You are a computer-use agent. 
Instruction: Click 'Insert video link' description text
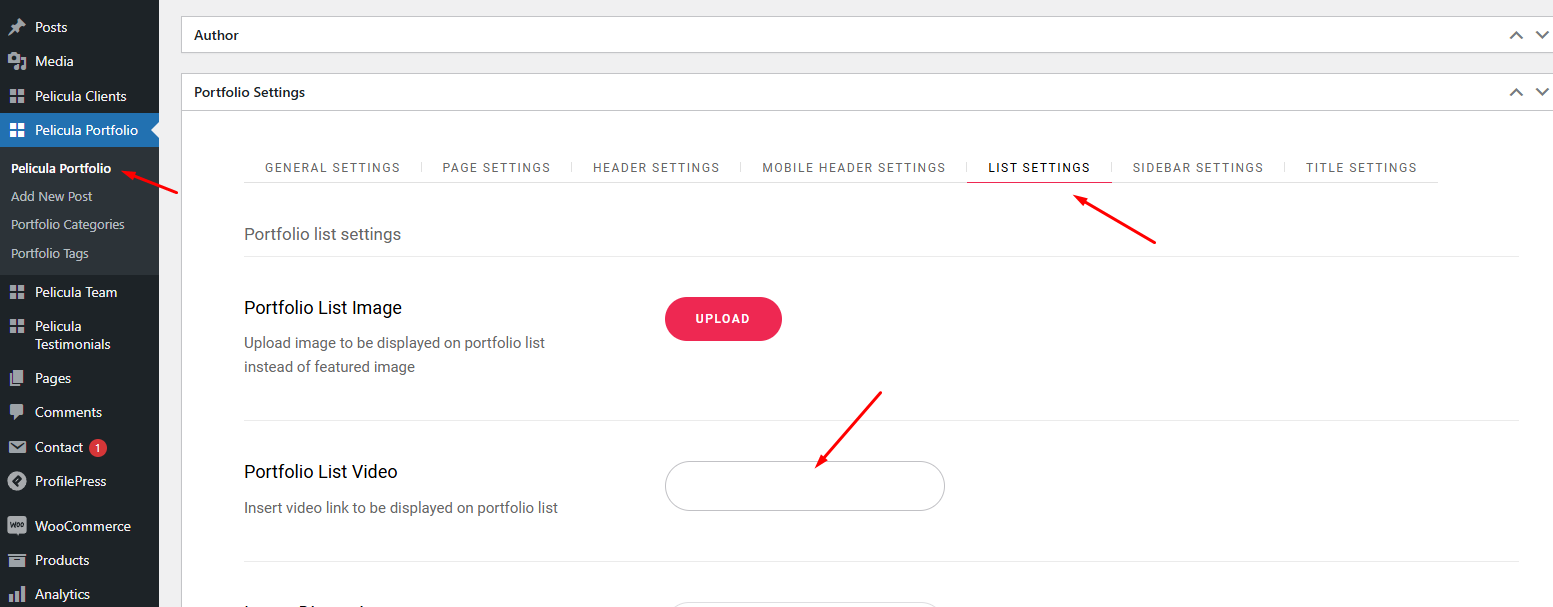(401, 508)
